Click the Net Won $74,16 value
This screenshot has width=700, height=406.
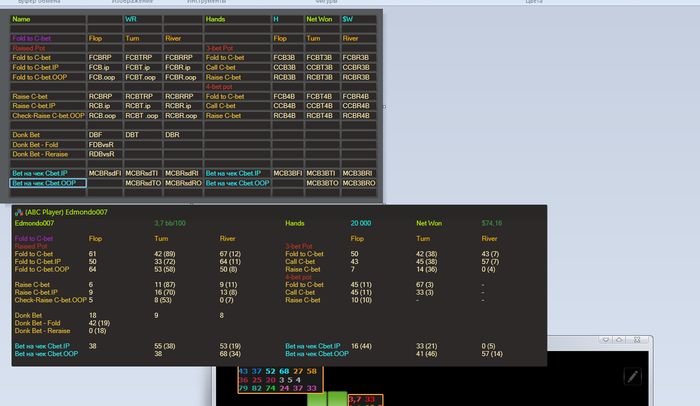[x=492, y=223]
